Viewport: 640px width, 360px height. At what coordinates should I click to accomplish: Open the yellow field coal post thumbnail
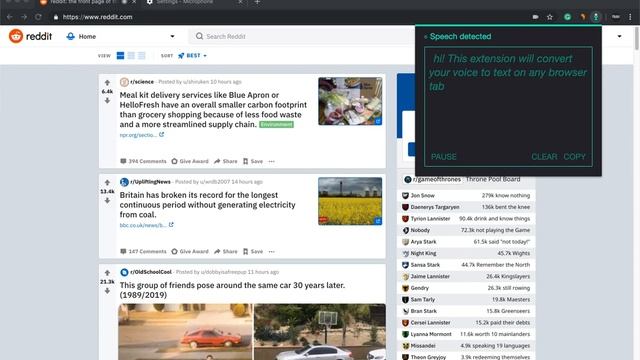pos(350,201)
